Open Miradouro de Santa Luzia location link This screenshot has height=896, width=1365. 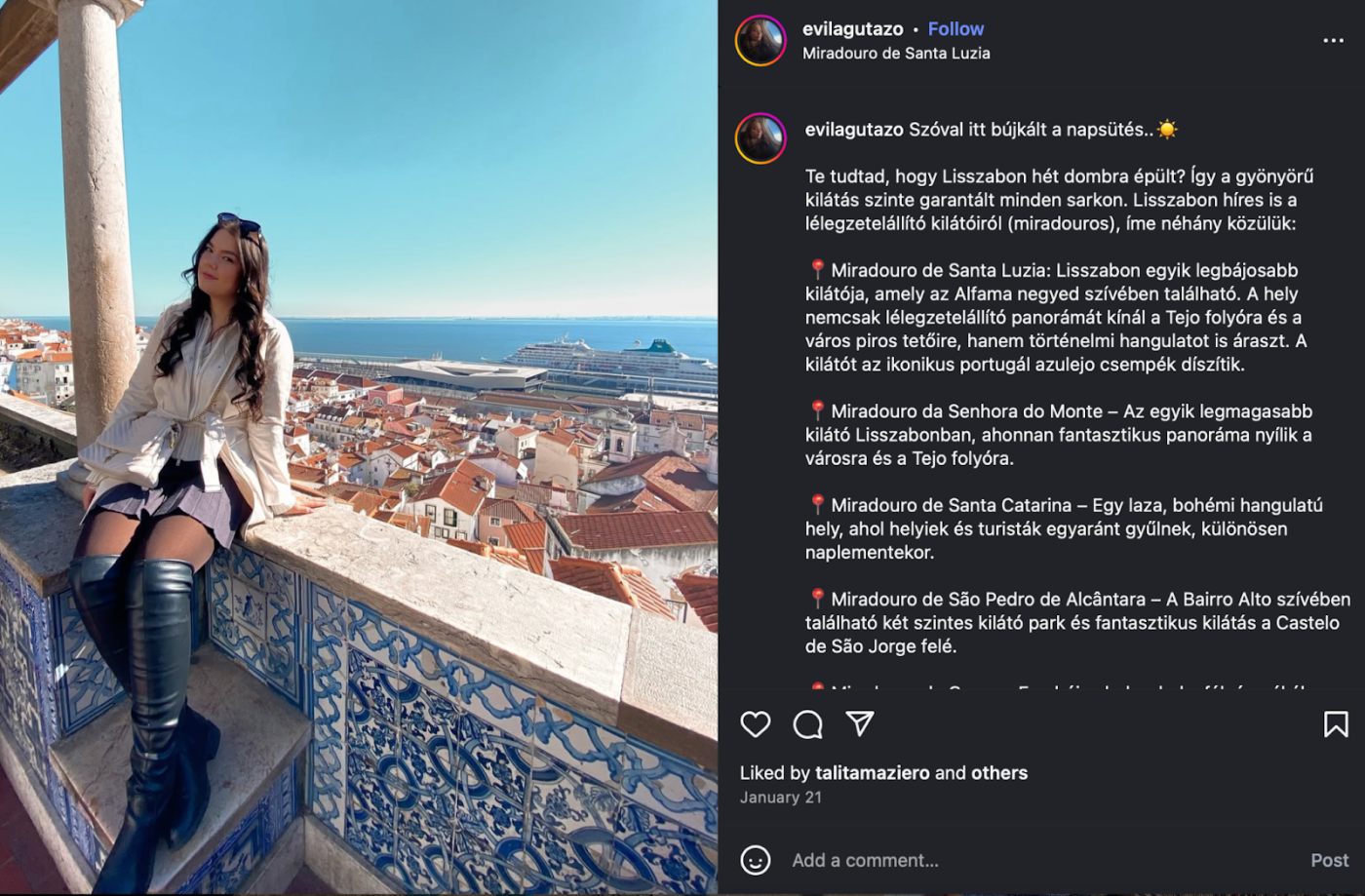[896, 54]
